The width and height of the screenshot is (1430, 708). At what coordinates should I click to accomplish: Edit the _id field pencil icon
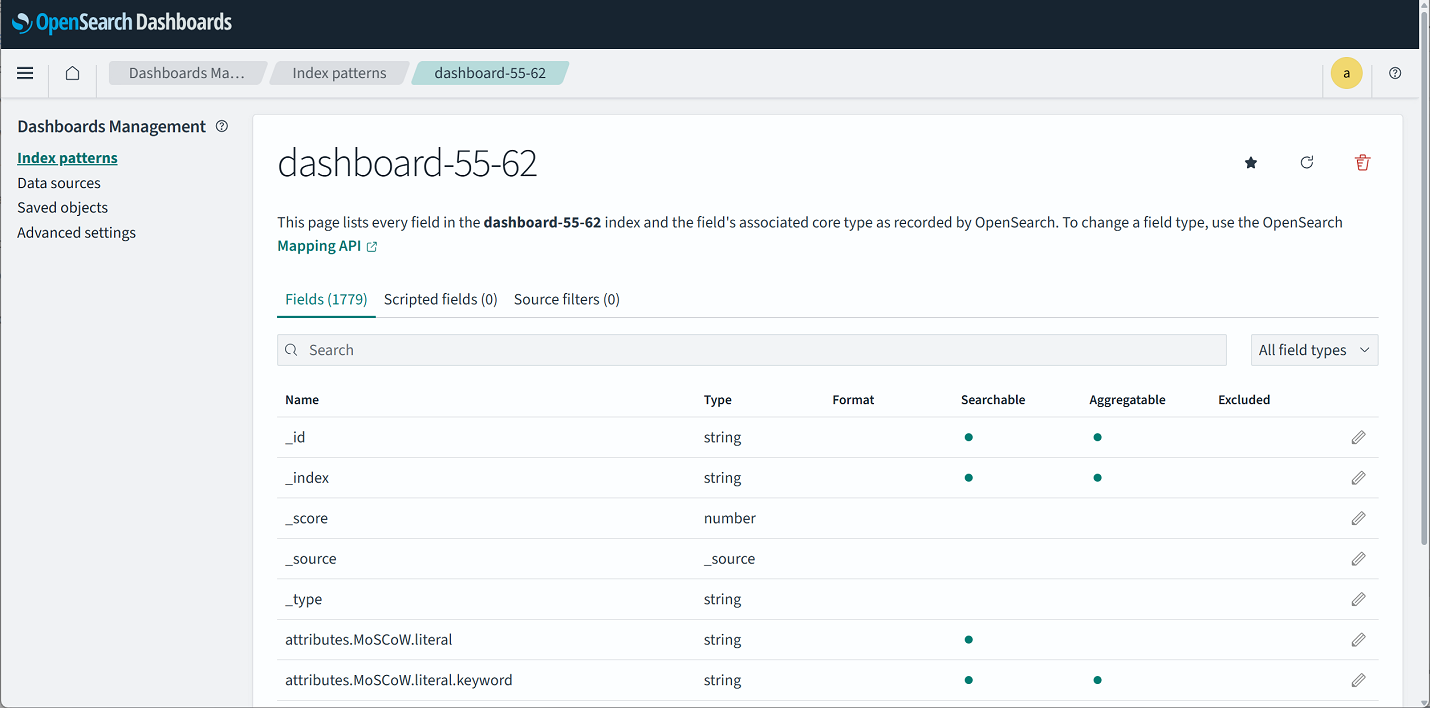(x=1358, y=438)
